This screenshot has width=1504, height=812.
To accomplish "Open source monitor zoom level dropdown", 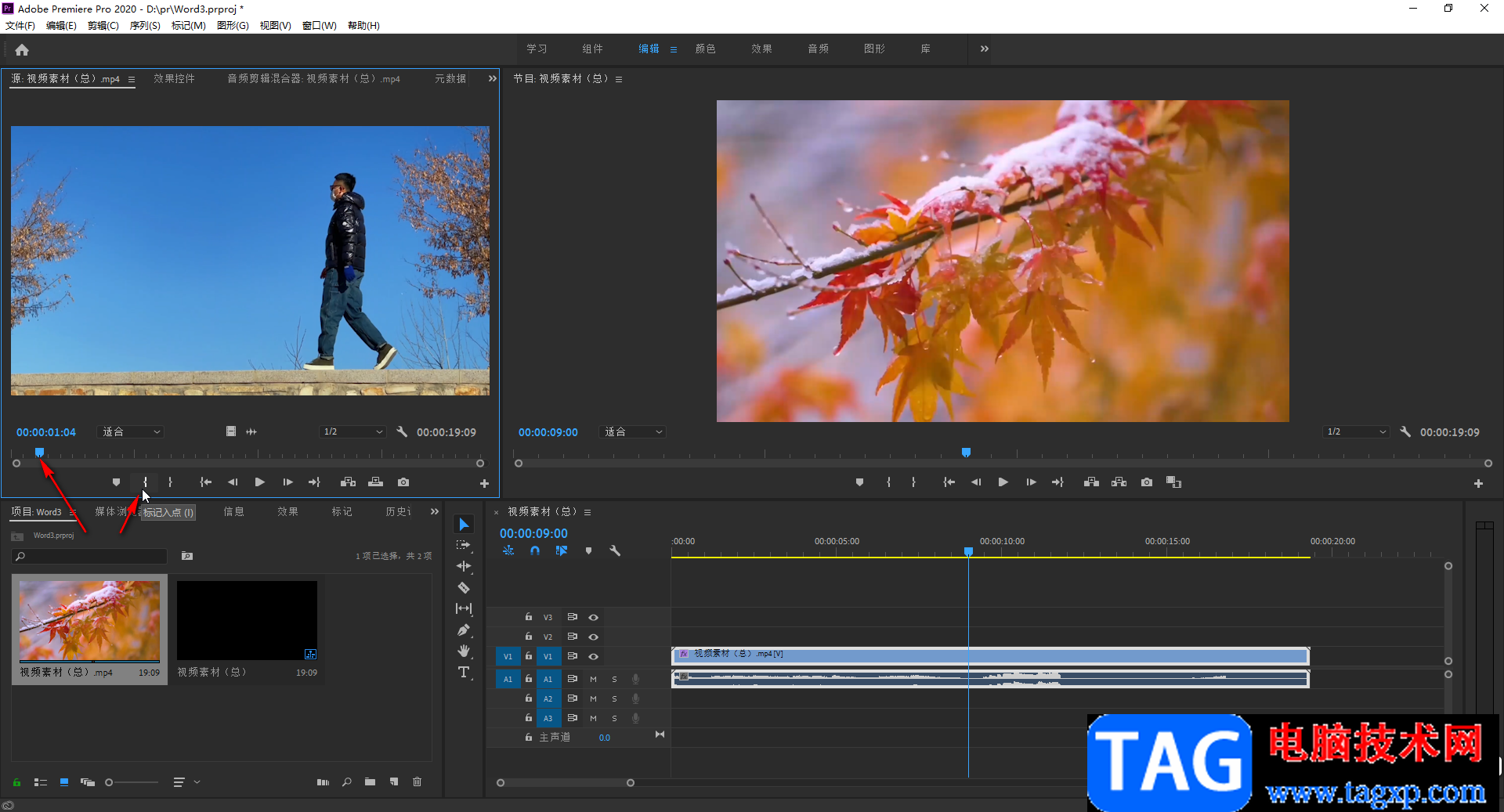I will [x=132, y=432].
